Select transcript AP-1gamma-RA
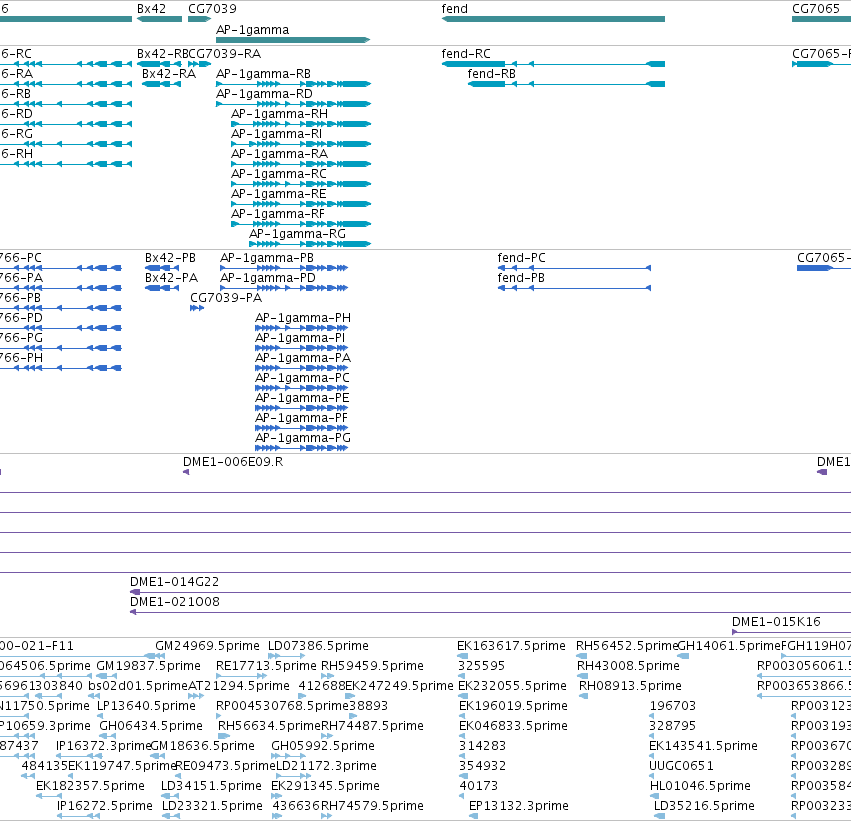The image size is (851, 821). [280, 154]
